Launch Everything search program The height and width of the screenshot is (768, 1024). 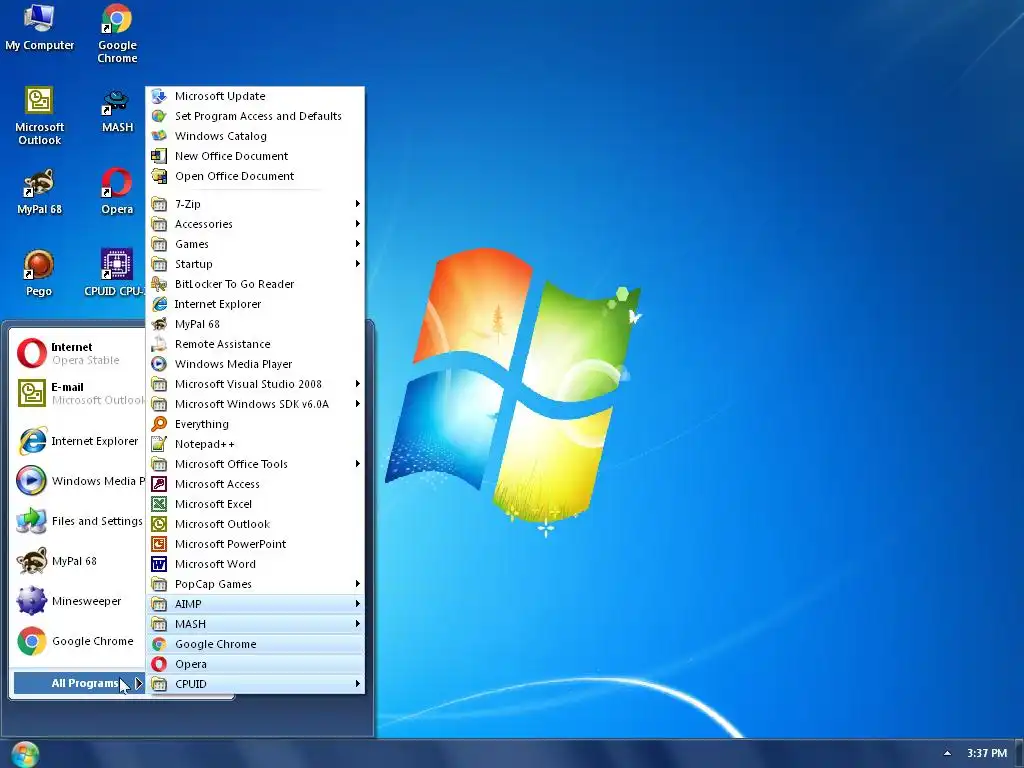tap(255, 424)
